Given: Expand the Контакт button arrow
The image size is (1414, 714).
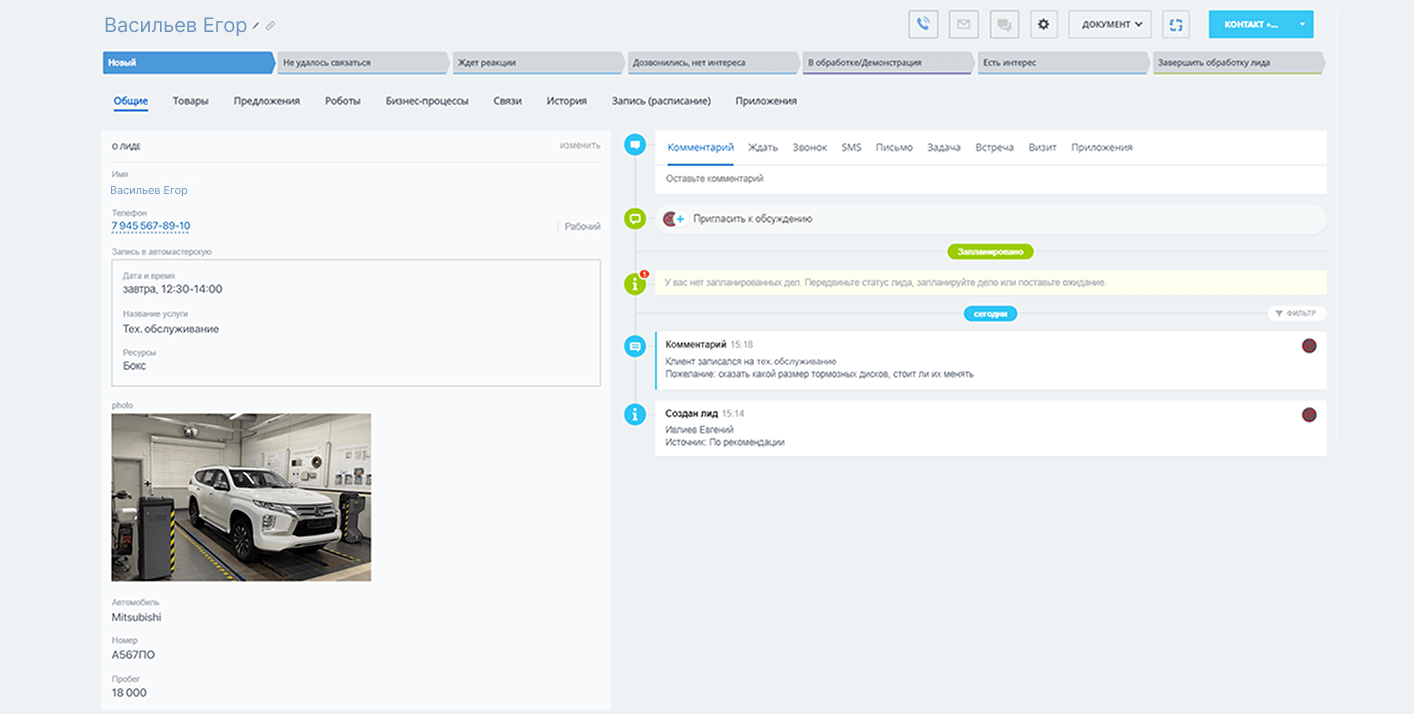Looking at the screenshot, I should [1302, 24].
